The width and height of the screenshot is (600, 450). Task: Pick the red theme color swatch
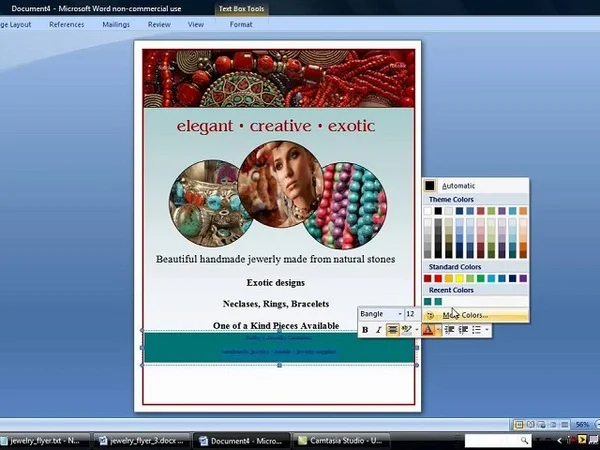pos(481,211)
